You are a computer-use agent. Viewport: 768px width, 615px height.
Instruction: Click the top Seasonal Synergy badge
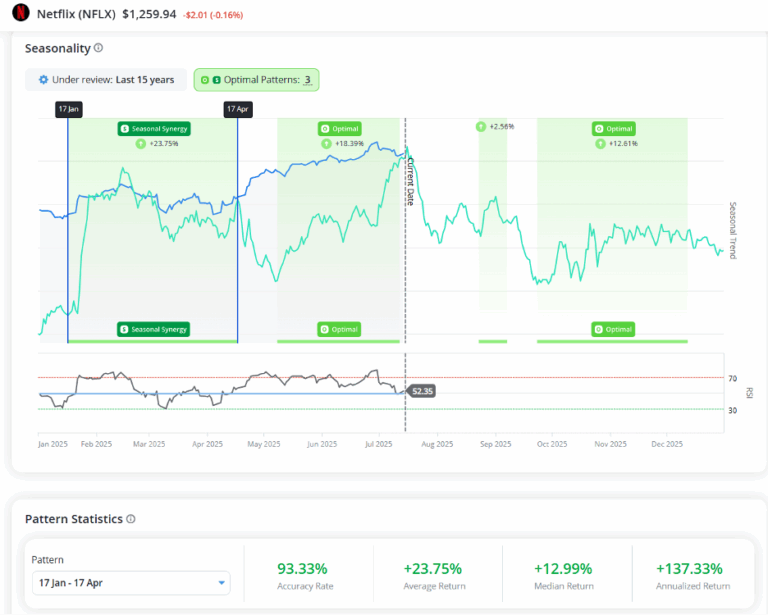pos(154,129)
